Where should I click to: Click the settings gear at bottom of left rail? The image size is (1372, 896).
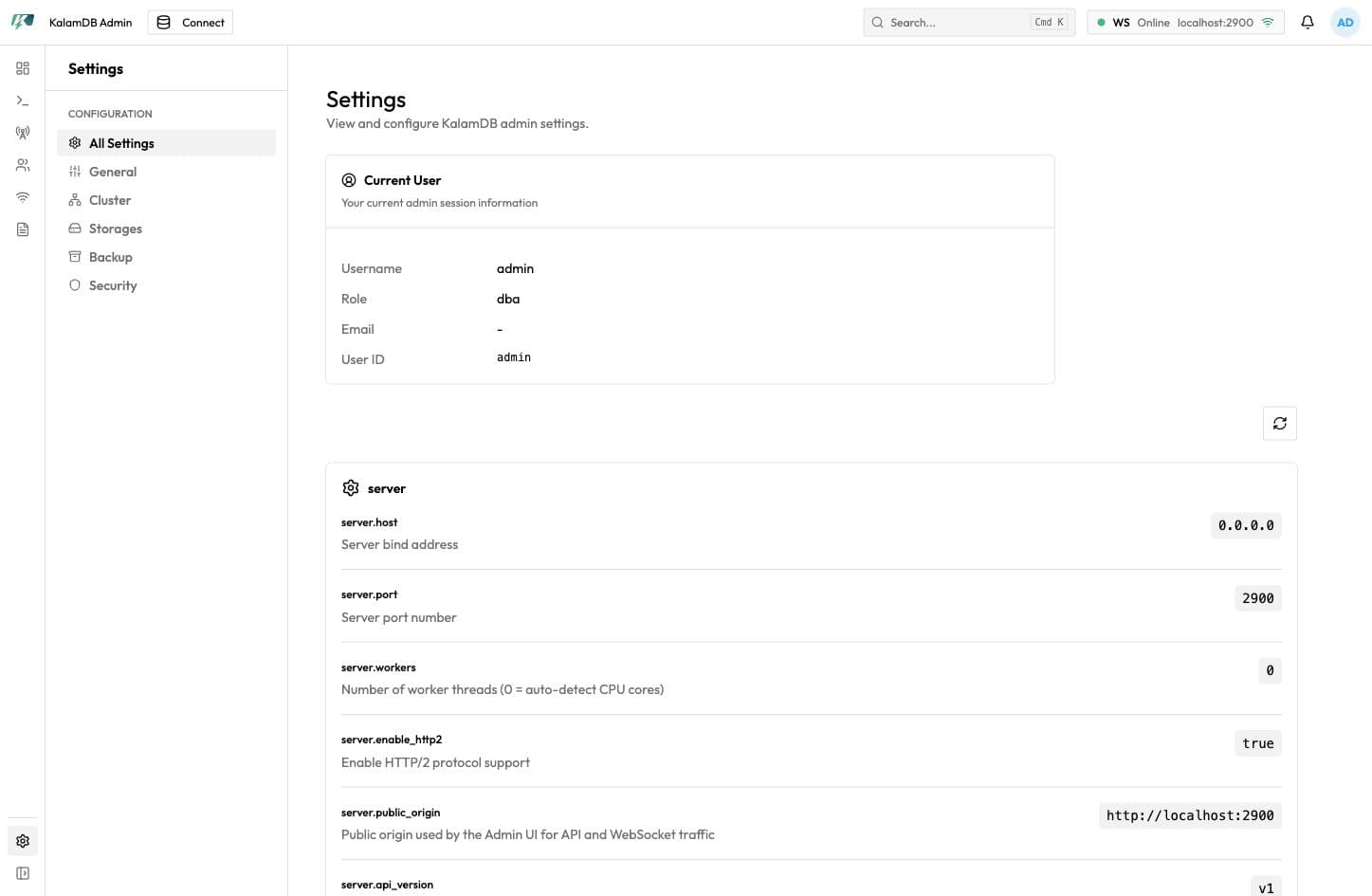[x=23, y=841]
